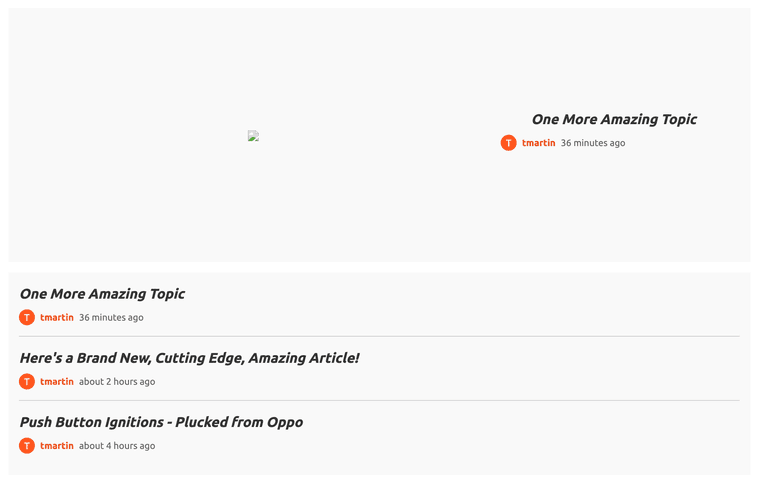
Task: Open featured headline One More Amazing Topic beside image
Action: 614,120
